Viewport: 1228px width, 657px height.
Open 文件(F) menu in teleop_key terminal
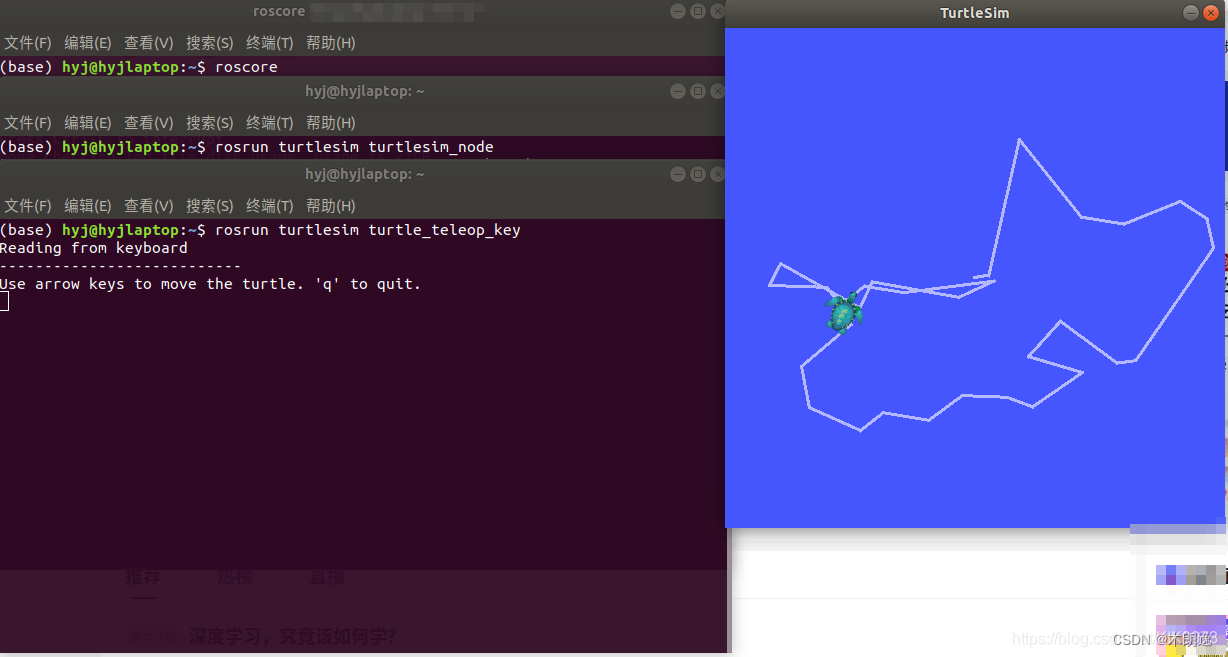(x=28, y=206)
